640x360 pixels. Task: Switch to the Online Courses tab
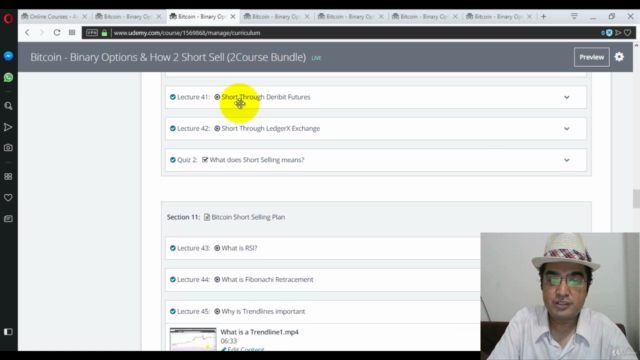point(54,17)
